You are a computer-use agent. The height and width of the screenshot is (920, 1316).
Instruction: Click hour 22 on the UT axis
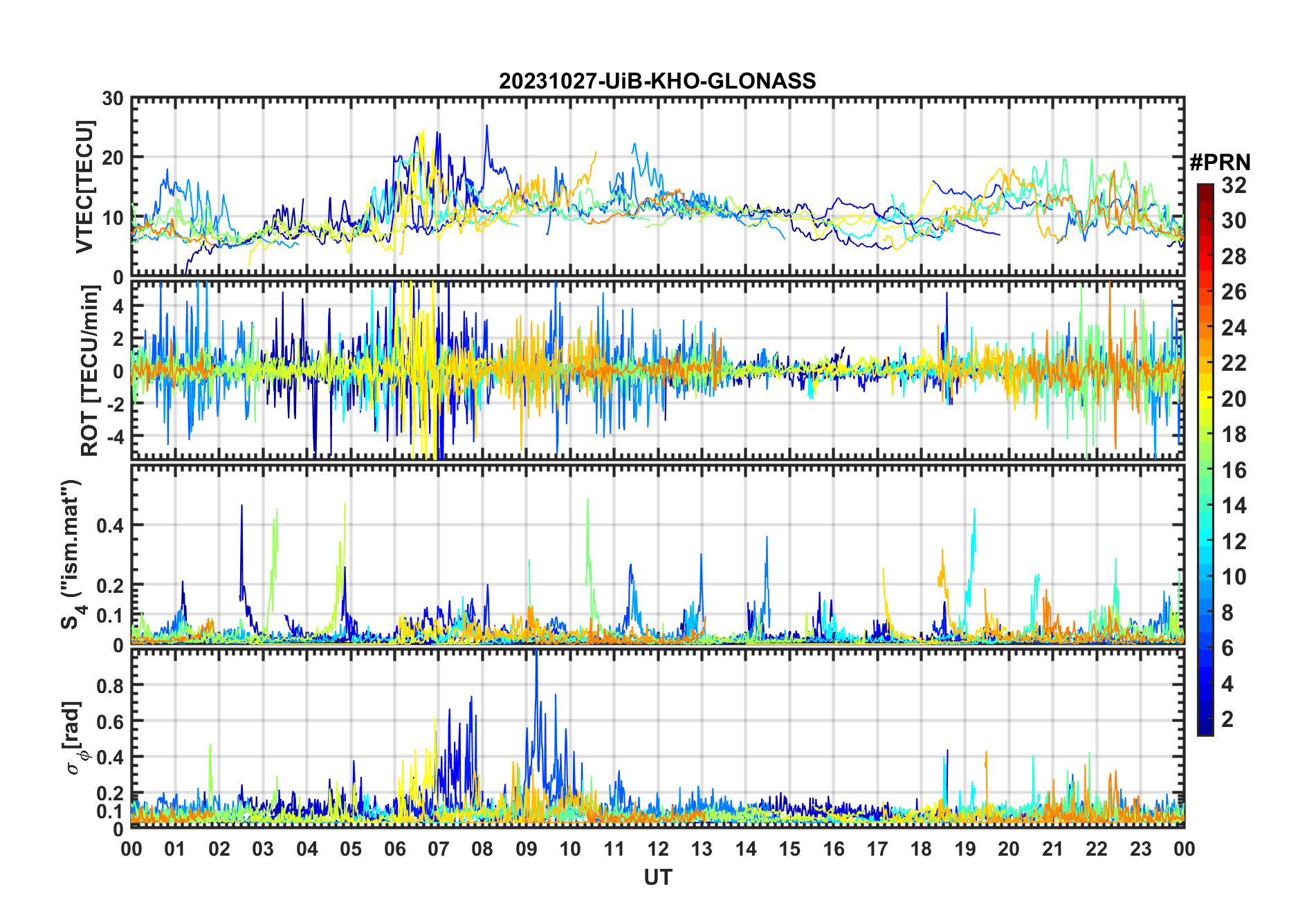coord(1097,849)
